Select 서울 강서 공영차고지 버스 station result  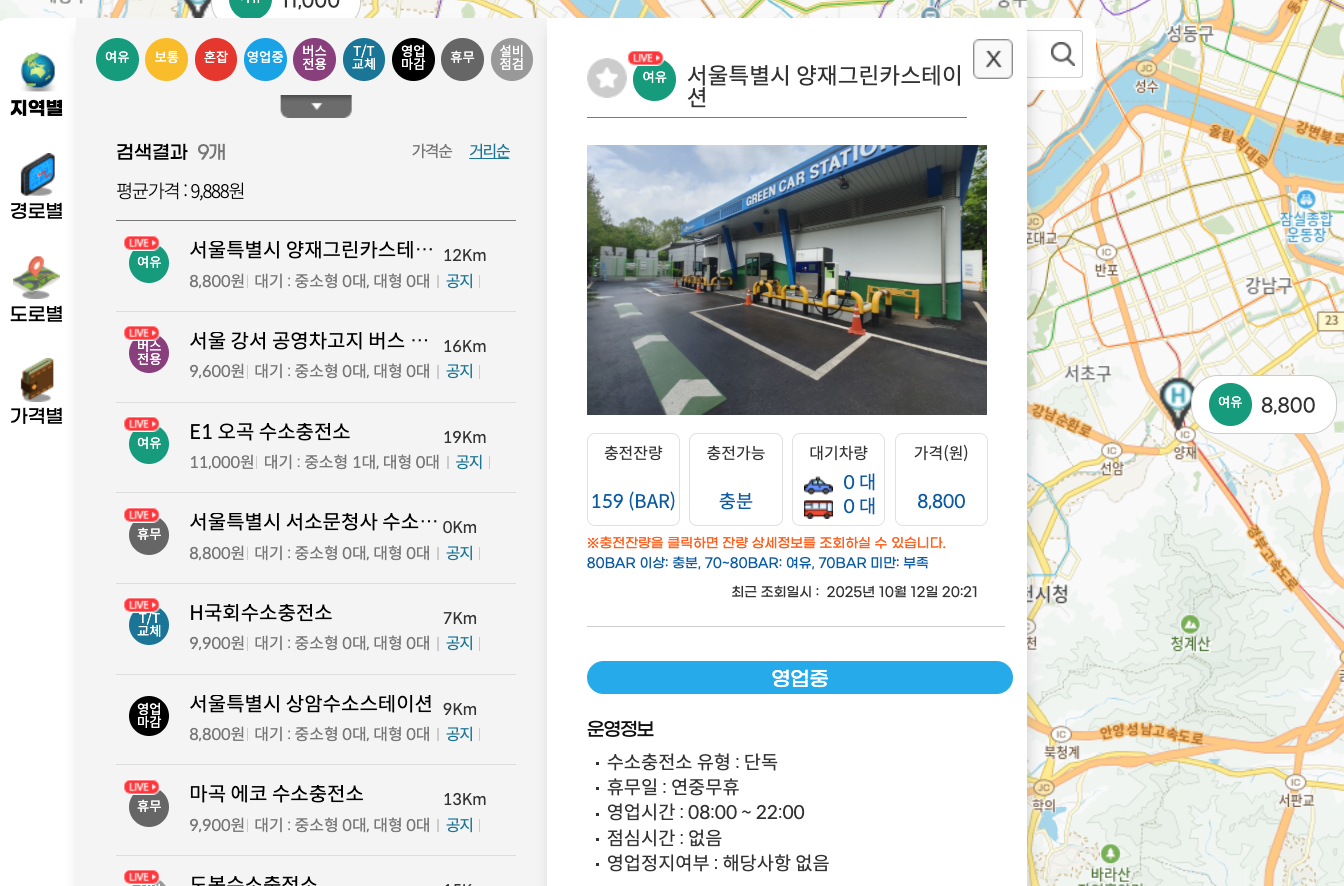click(309, 340)
